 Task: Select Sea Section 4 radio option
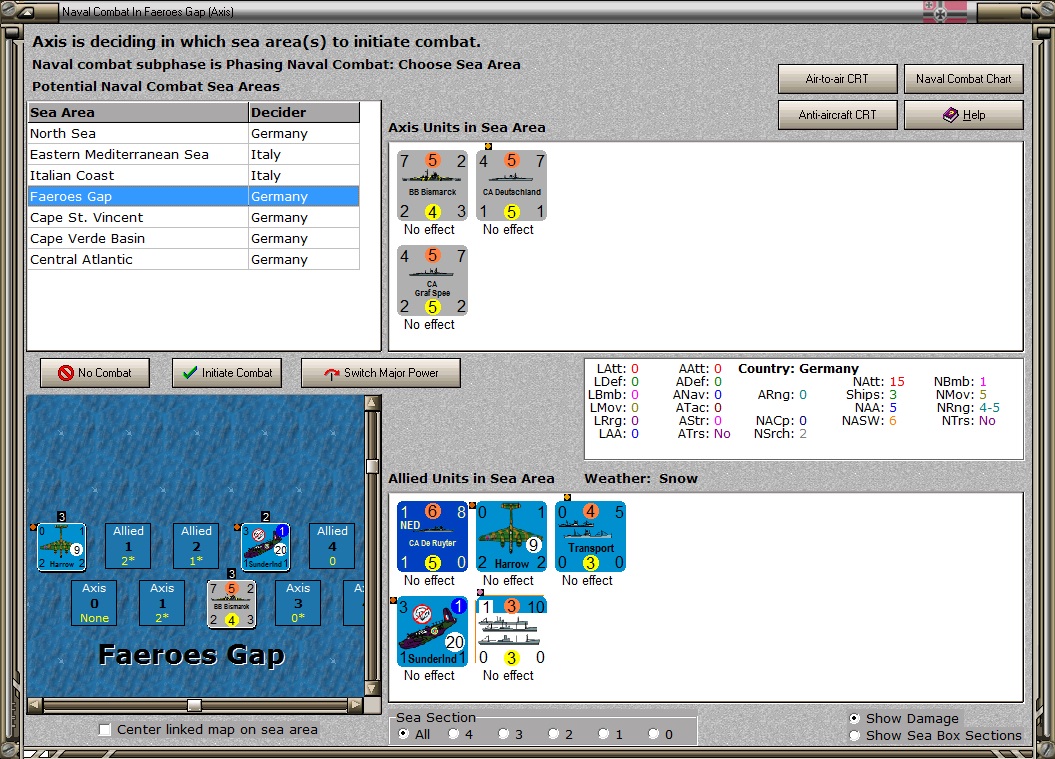[x=453, y=734]
